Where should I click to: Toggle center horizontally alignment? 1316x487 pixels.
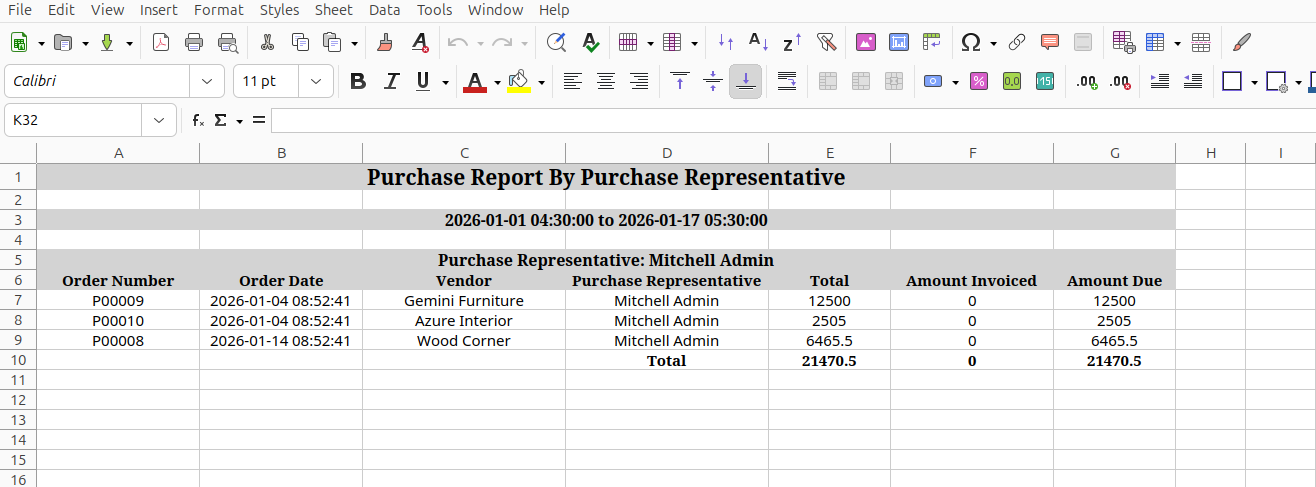coord(606,81)
